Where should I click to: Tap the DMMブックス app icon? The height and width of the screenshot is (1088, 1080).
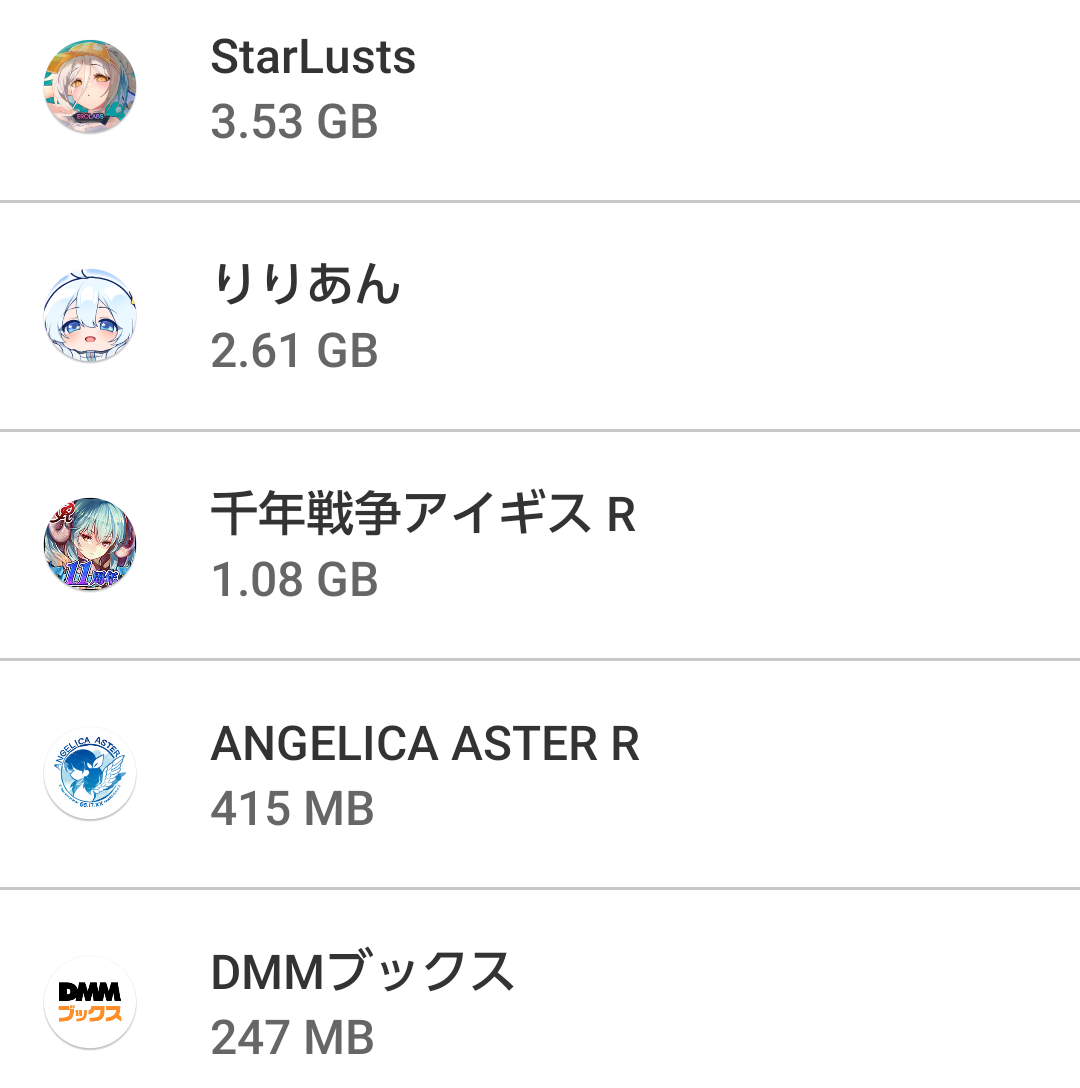pyautogui.click(x=90, y=1002)
